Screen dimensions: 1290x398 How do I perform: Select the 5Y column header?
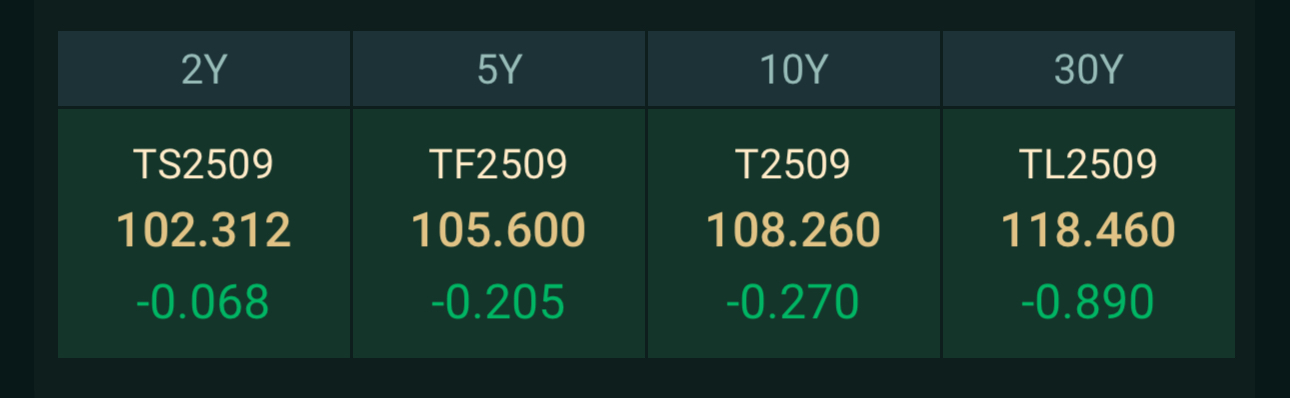499,69
